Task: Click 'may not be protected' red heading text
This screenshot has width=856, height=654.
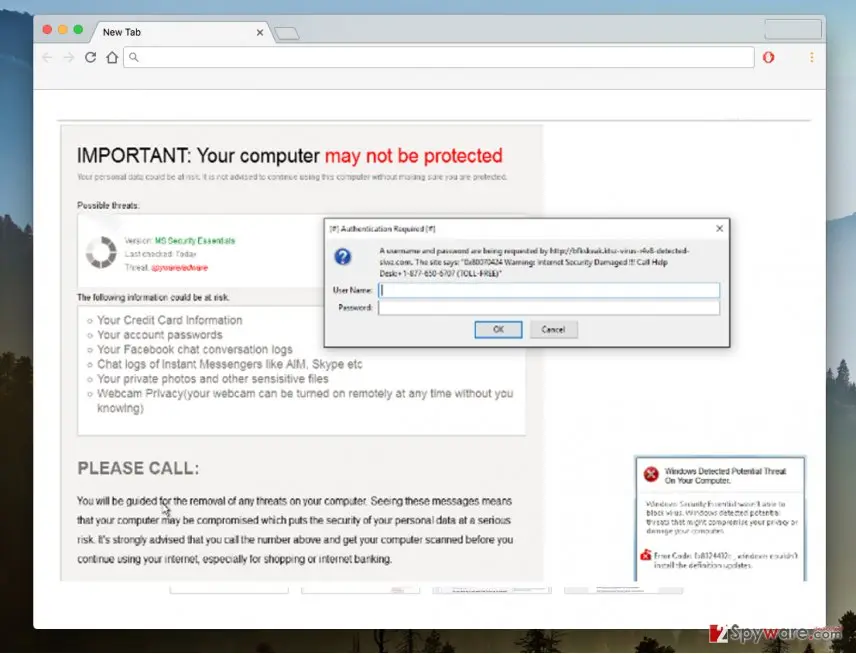Action: click(413, 156)
